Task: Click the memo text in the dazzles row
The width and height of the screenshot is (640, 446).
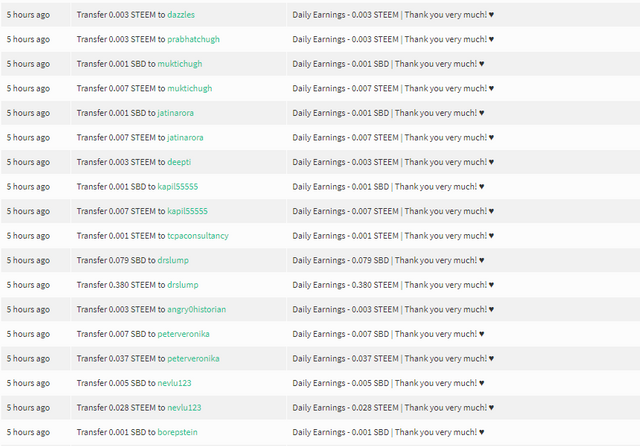Action: pos(393,15)
